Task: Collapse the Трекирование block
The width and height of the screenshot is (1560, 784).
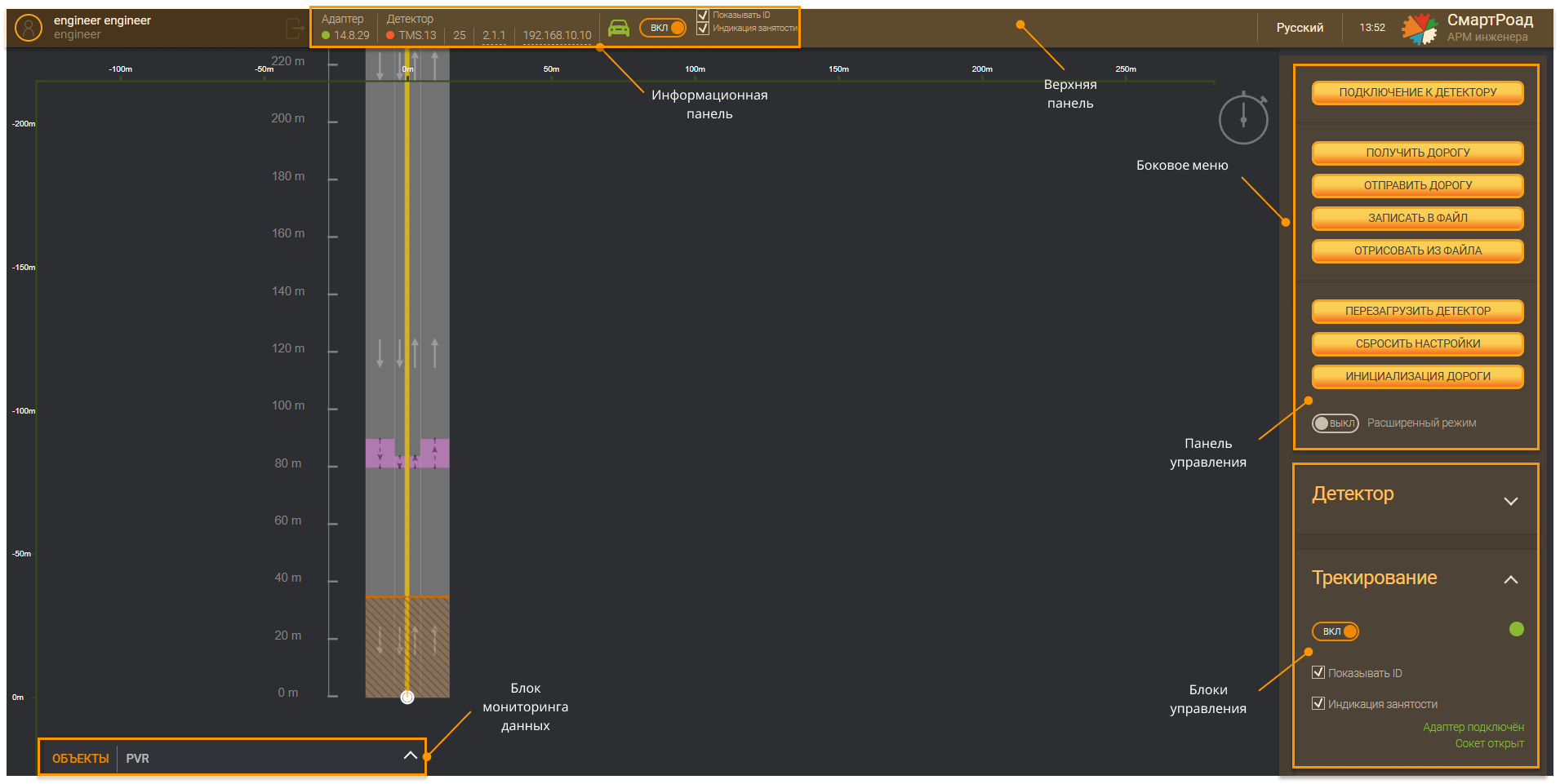Action: (1511, 579)
